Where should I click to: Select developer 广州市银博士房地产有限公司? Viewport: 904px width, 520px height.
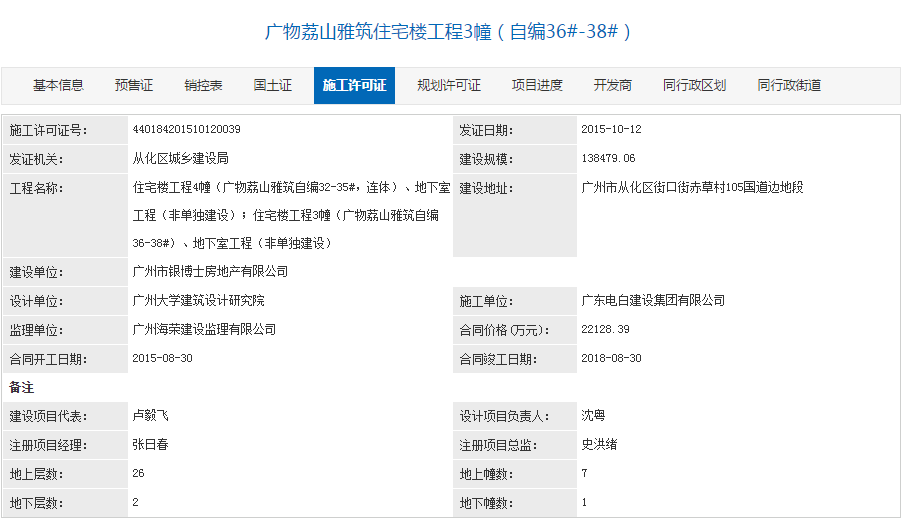tap(210, 271)
